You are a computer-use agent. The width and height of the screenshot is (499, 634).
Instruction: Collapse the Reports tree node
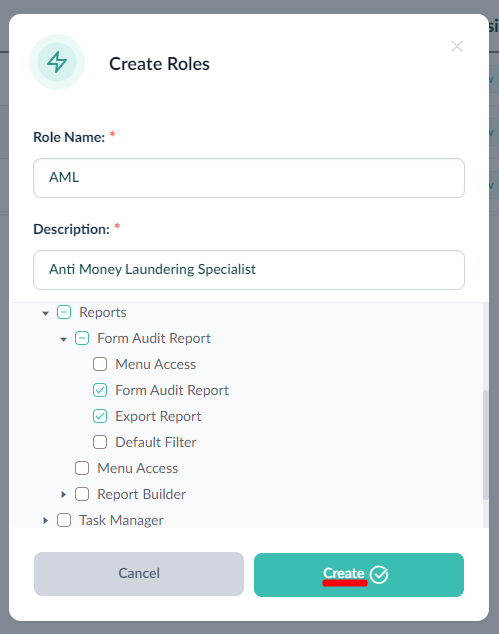[x=46, y=313]
